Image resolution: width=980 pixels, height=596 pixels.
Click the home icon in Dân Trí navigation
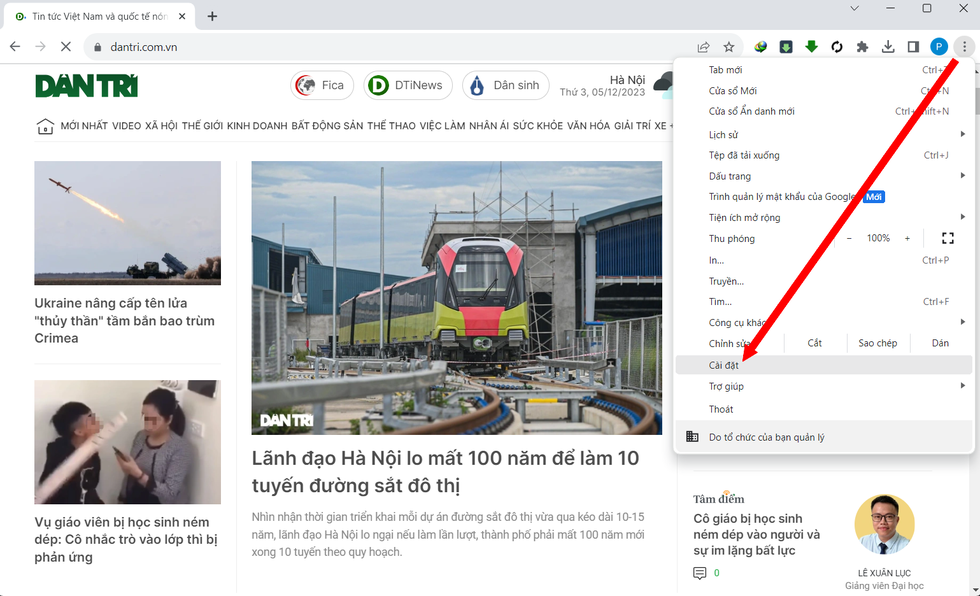click(x=45, y=126)
